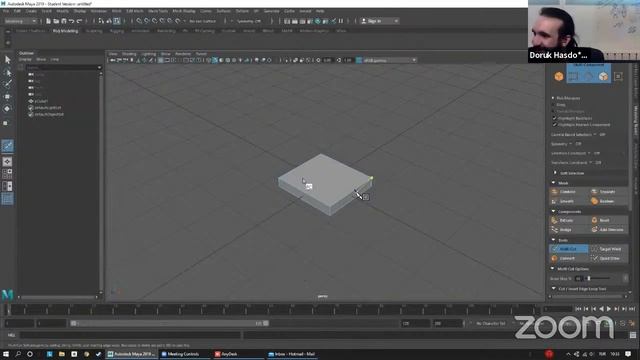
Task: Activate the highlighted Multi-Cut tool in toolbox
Action: pyautogui.click(x=7, y=146)
